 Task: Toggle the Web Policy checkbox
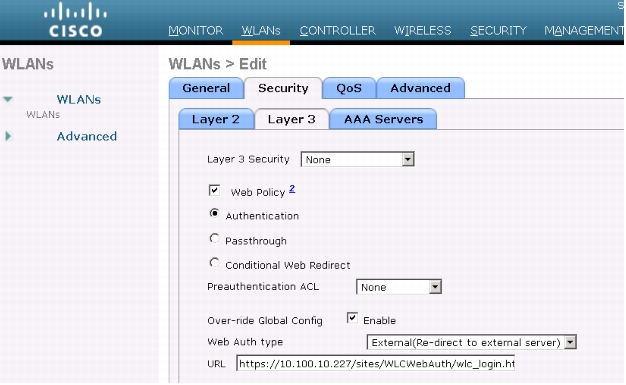point(214,190)
